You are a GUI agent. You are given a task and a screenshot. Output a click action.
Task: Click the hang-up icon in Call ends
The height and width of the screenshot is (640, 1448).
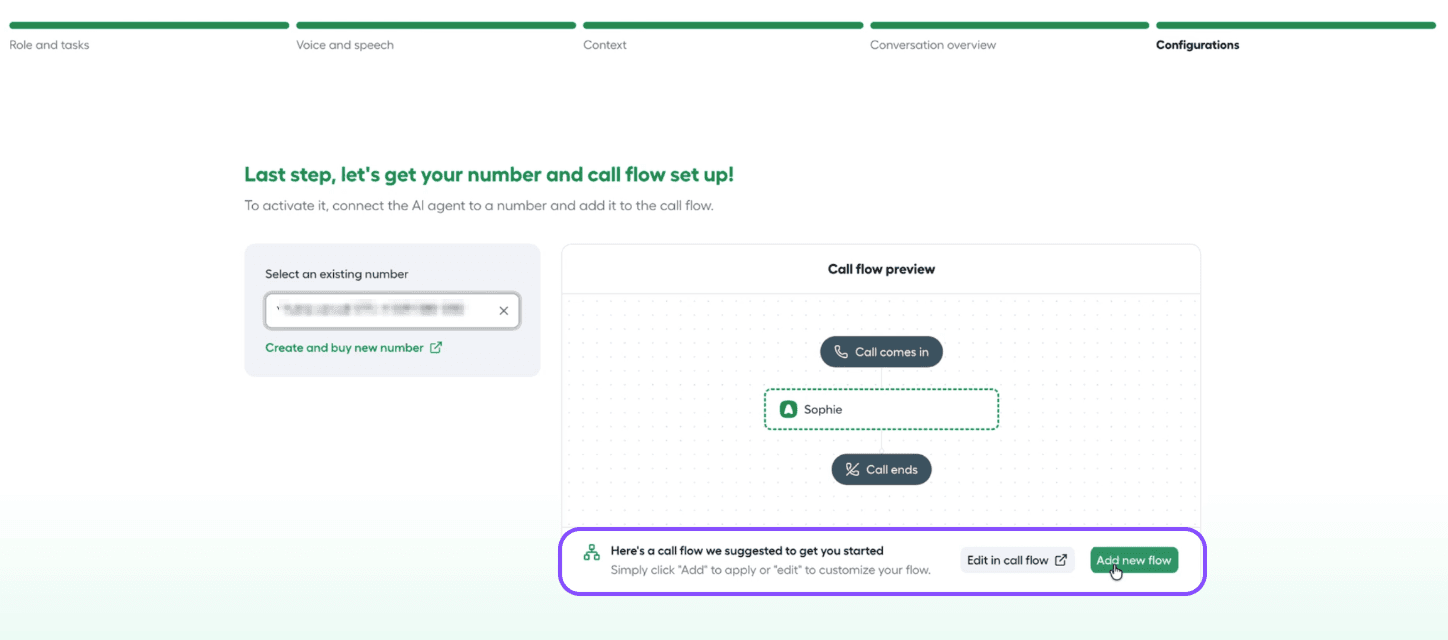pyautogui.click(x=852, y=469)
